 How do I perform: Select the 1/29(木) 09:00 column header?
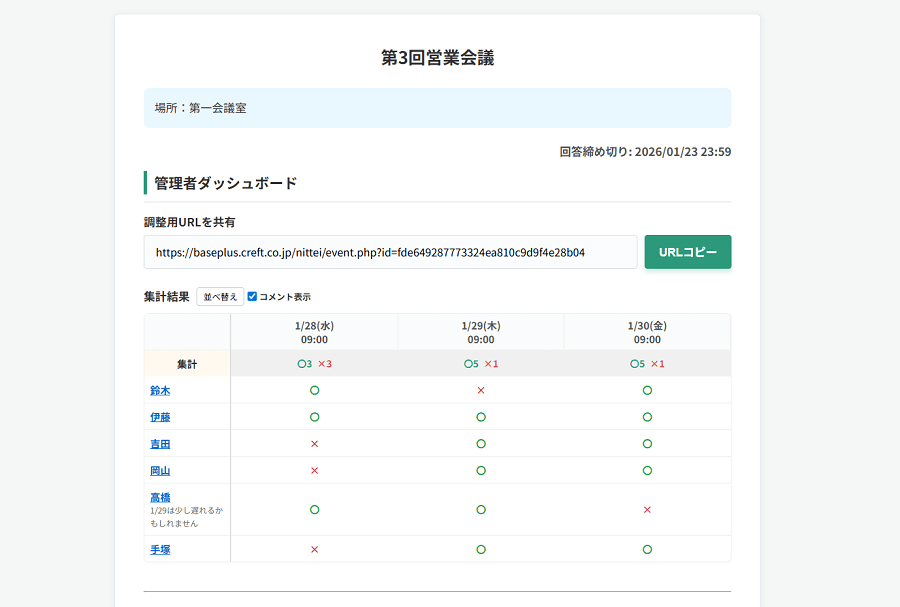coord(481,332)
